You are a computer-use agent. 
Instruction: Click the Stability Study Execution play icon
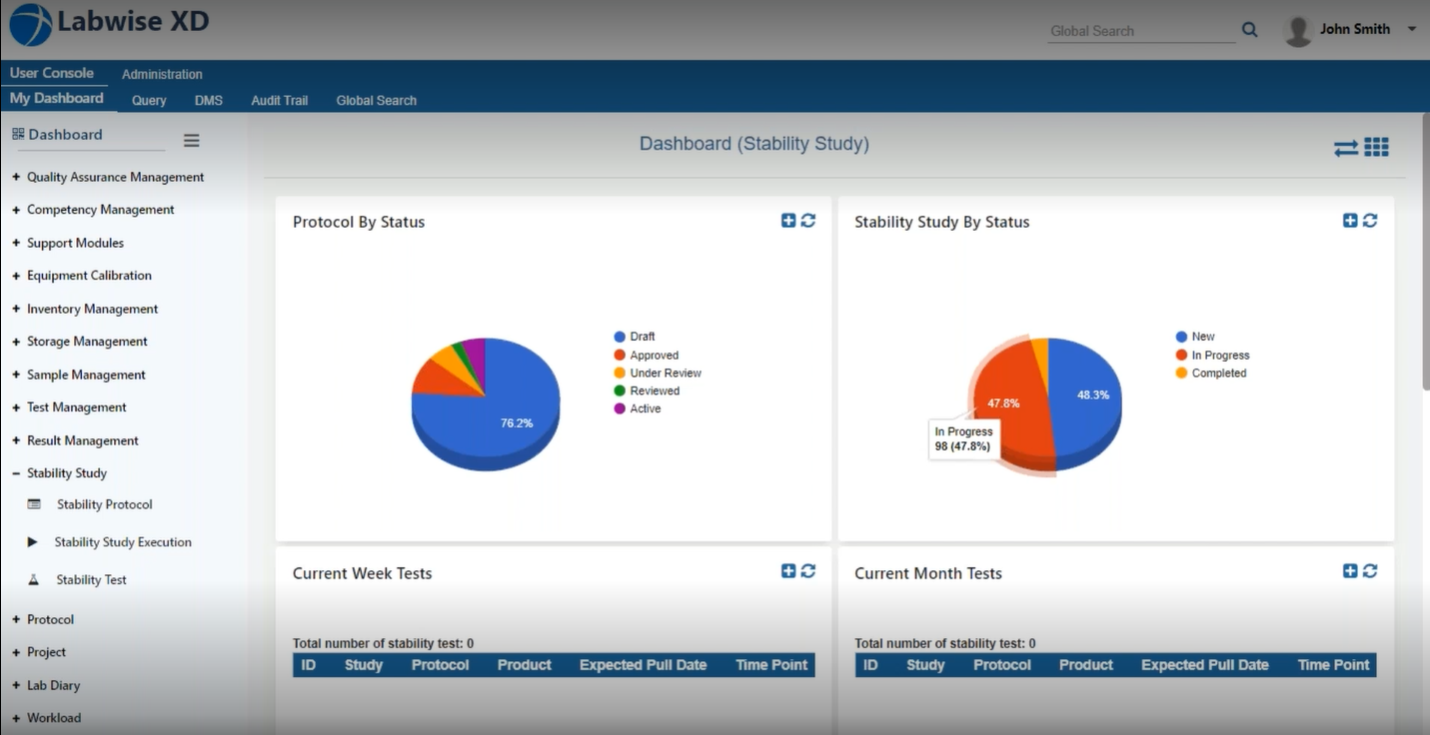[31, 541]
